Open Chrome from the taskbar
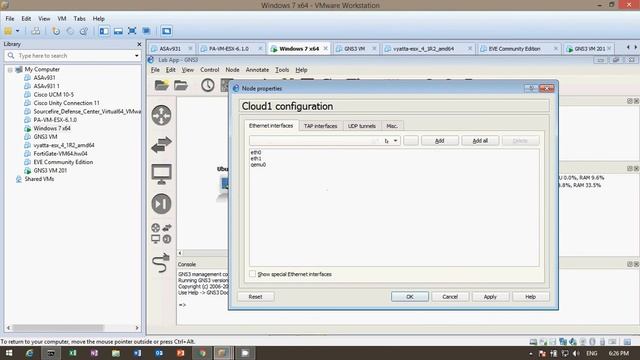Image resolution: width=640 pixels, height=360 pixels. pos(202,353)
